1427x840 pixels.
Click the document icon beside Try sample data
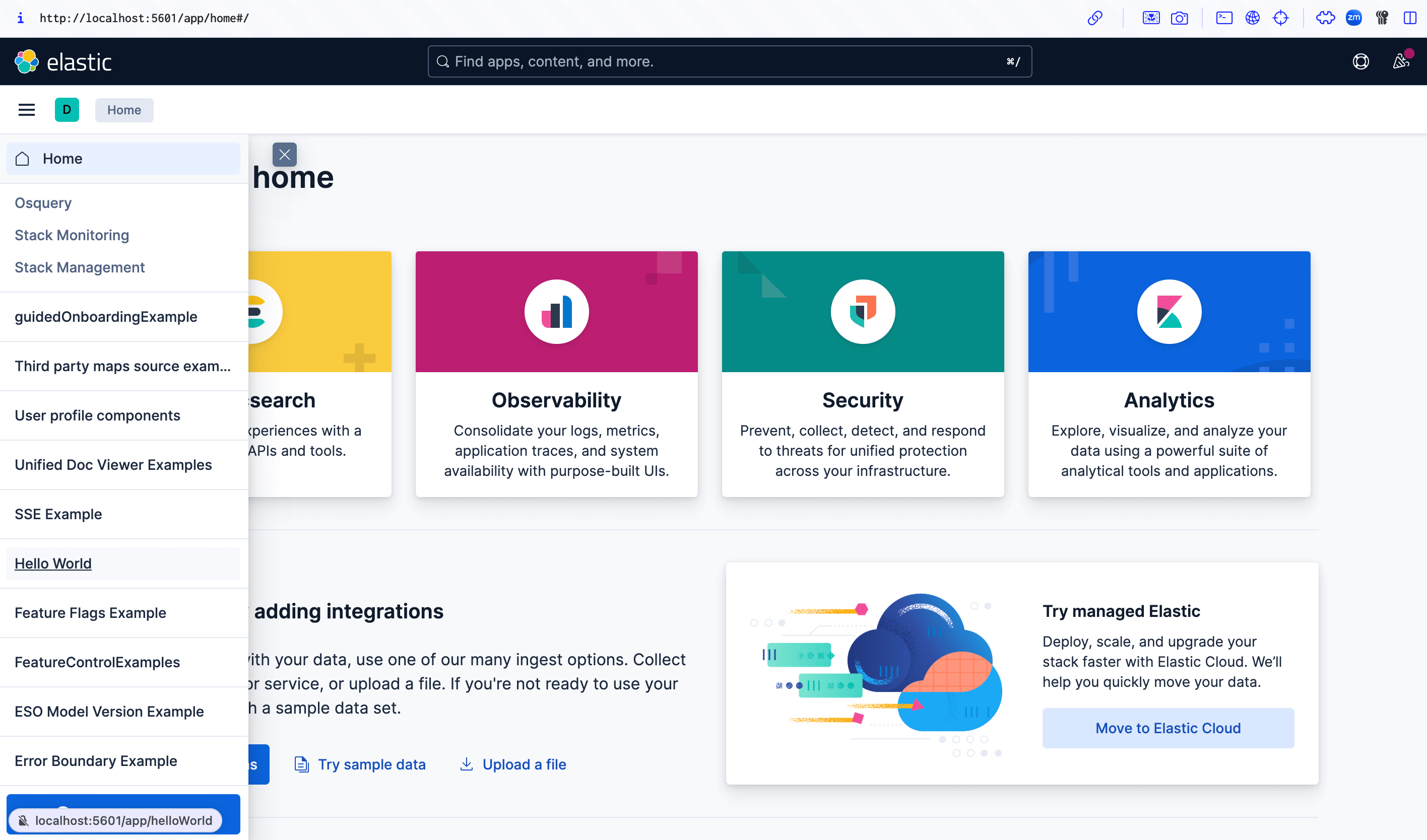coord(302,765)
